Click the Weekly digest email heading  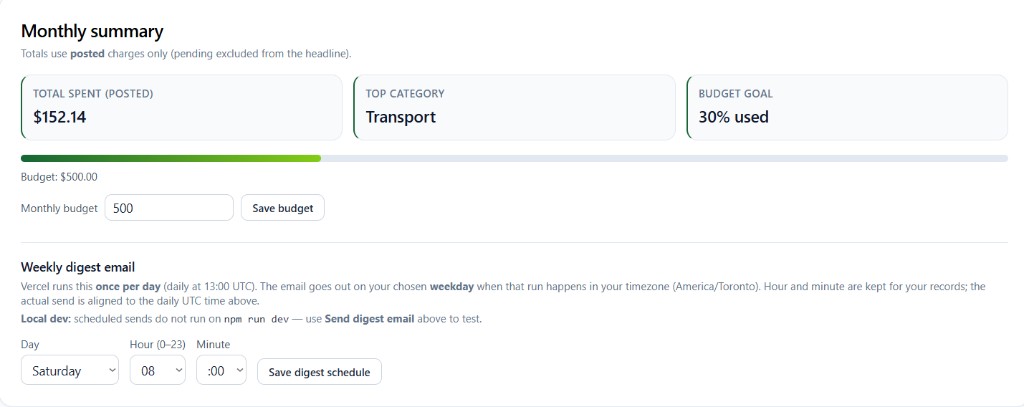coord(78,267)
